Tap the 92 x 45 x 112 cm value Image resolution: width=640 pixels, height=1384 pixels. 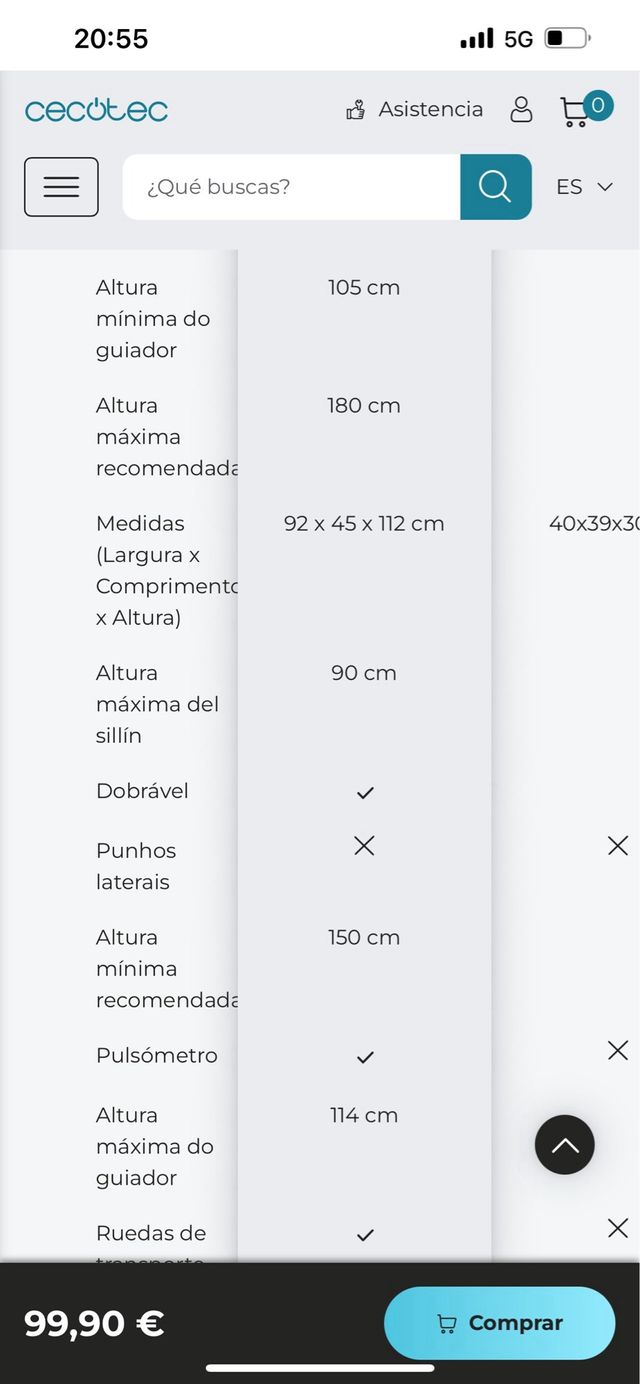[364, 523]
